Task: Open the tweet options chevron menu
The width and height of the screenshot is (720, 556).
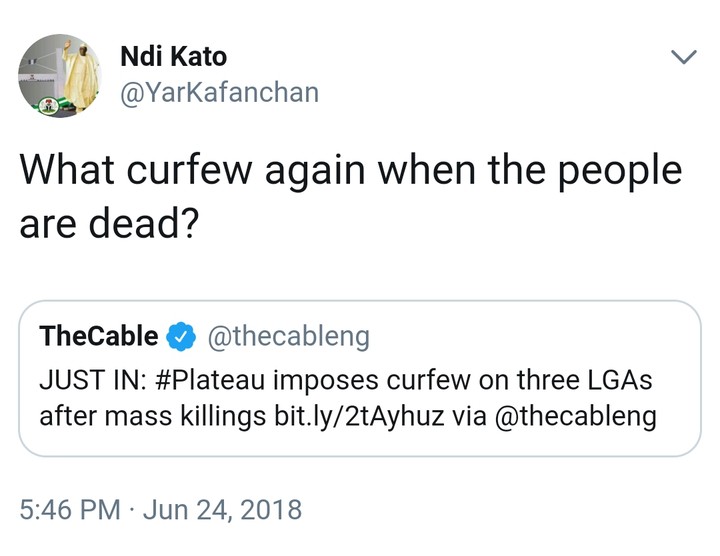Action: click(684, 59)
